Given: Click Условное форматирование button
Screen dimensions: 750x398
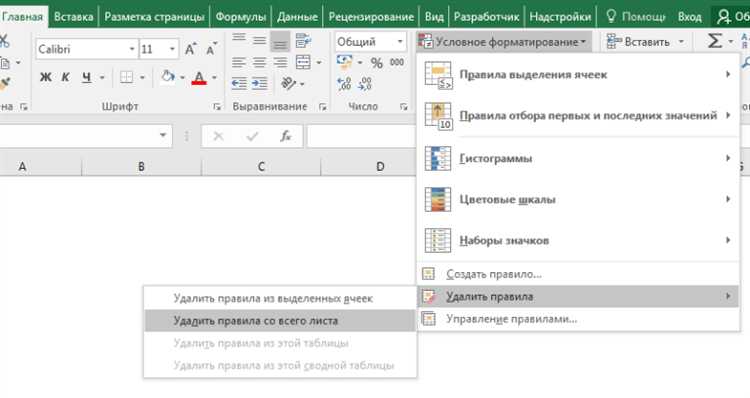Looking at the screenshot, I should point(504,42).
